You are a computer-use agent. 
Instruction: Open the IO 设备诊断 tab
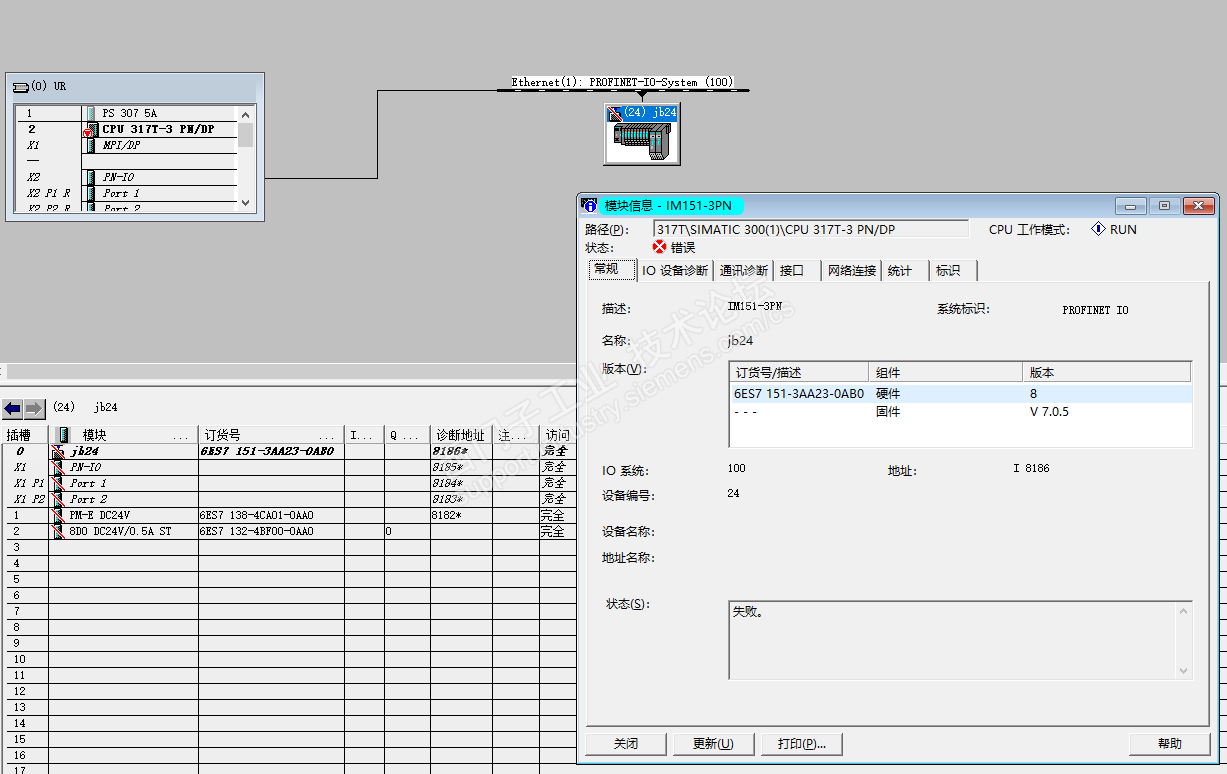(674, 270)
